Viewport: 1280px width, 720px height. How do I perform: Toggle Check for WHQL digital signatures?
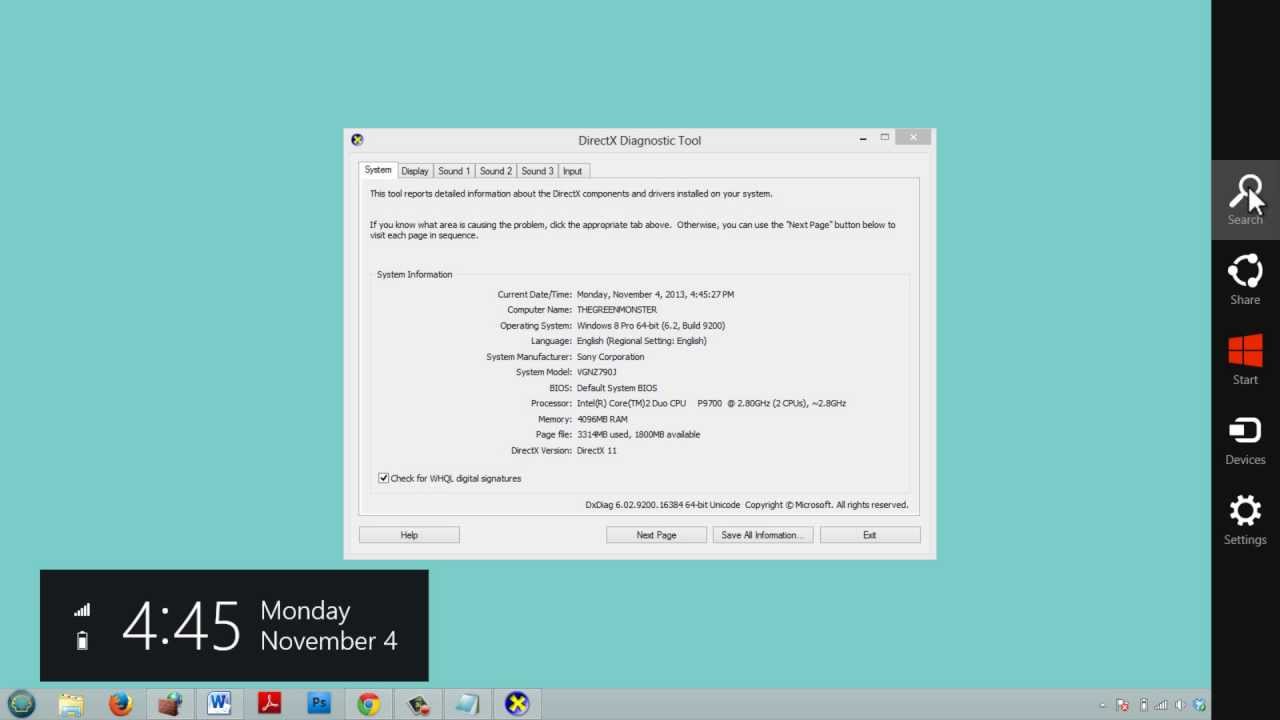tap(383, 478)
